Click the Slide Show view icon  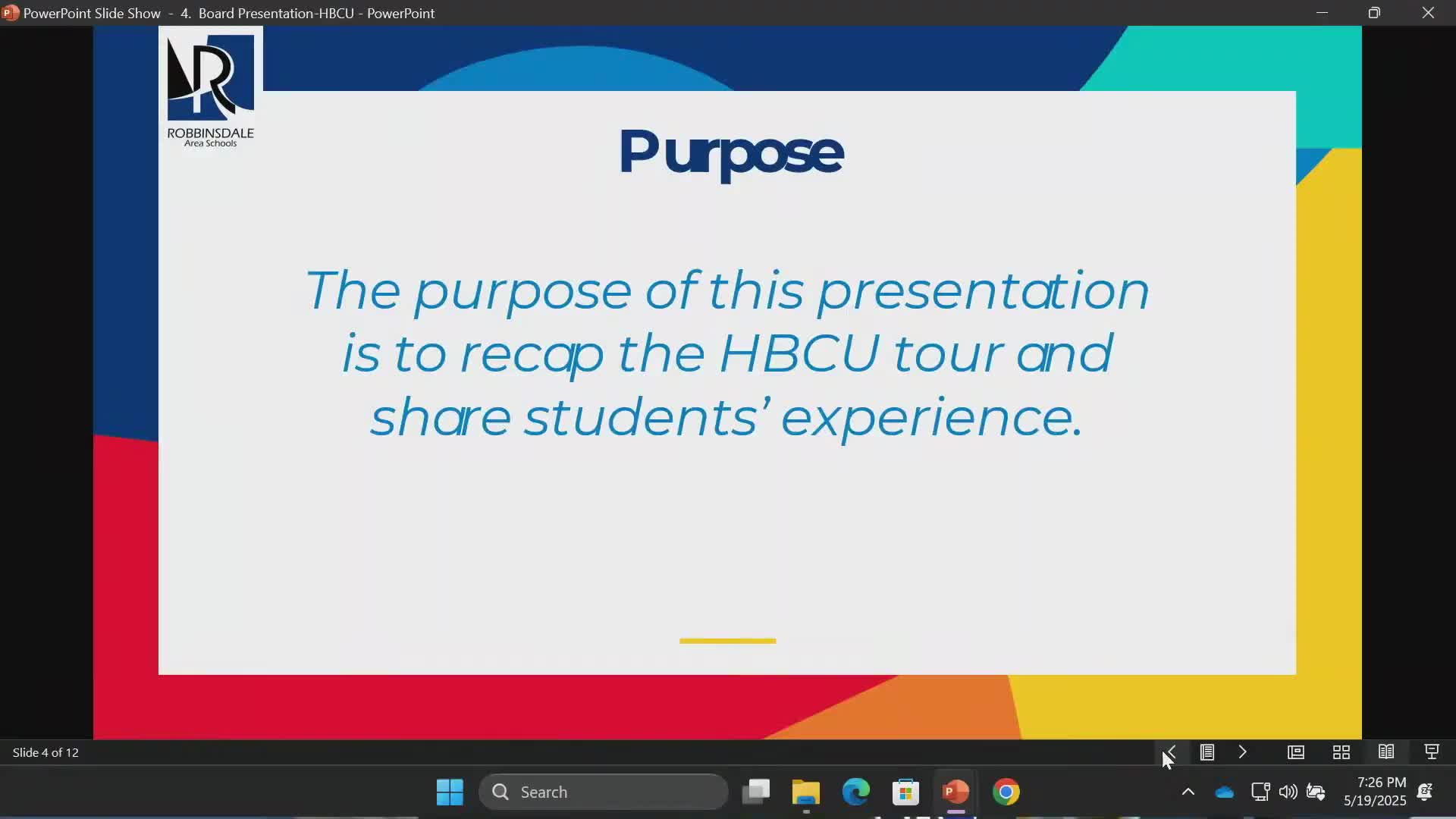click(1431, 752)
